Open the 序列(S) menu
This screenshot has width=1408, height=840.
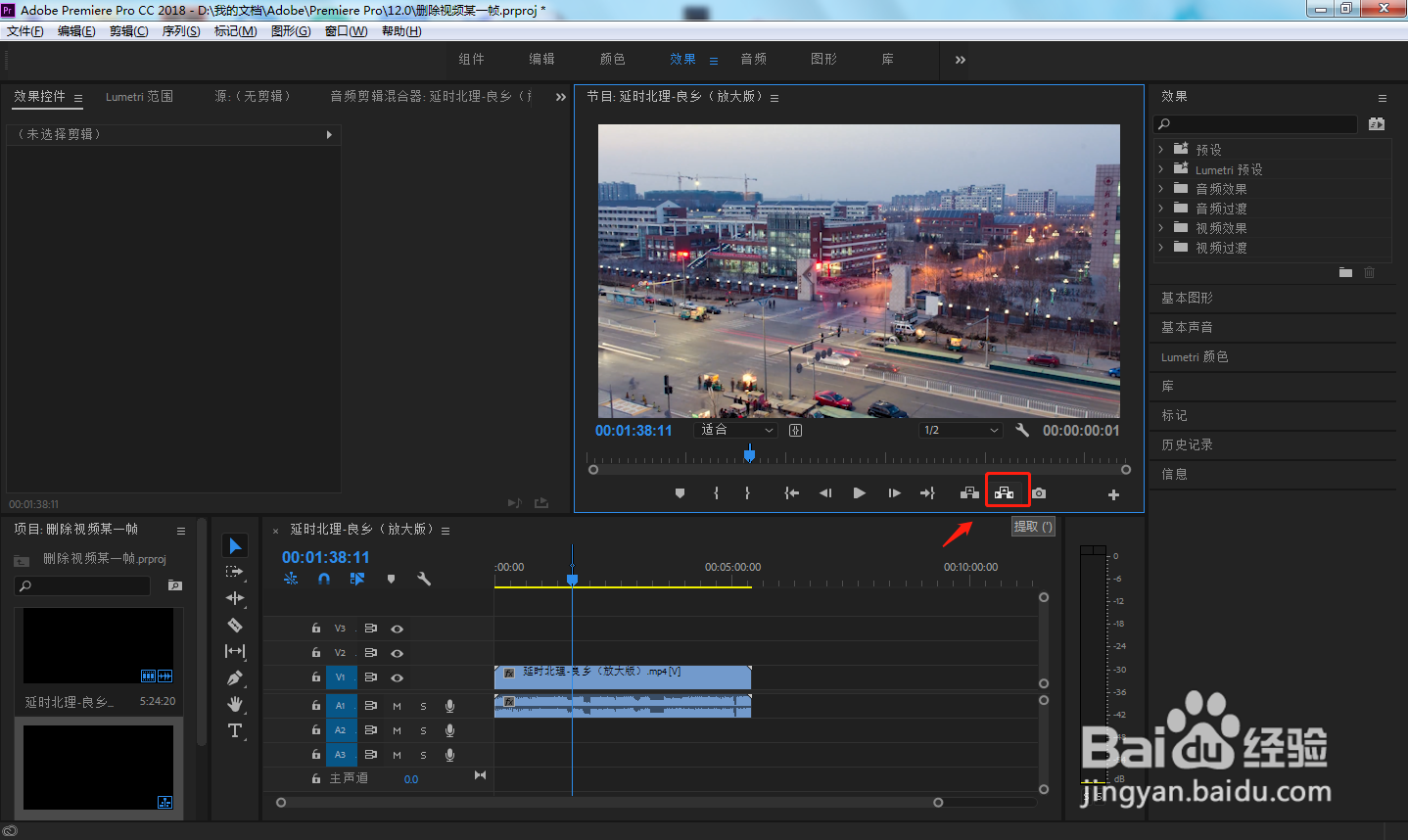181,31
